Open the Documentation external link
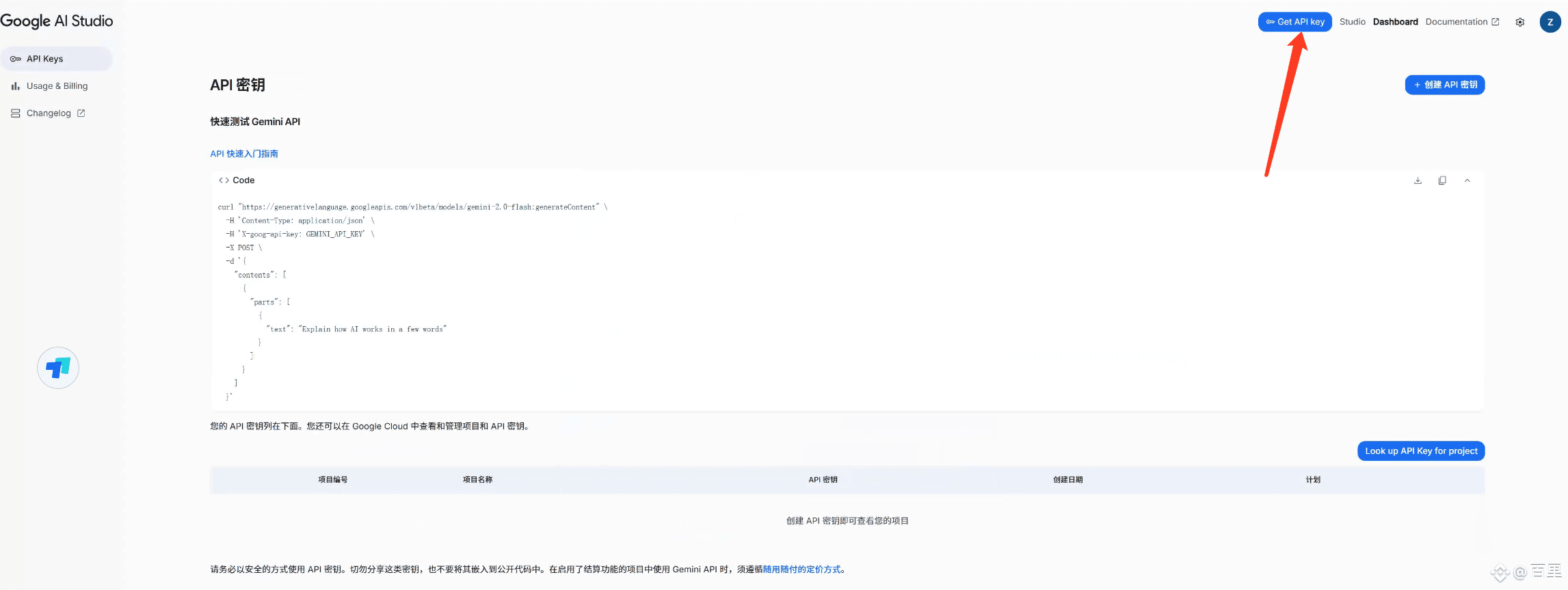 (x=1462, y=22)
